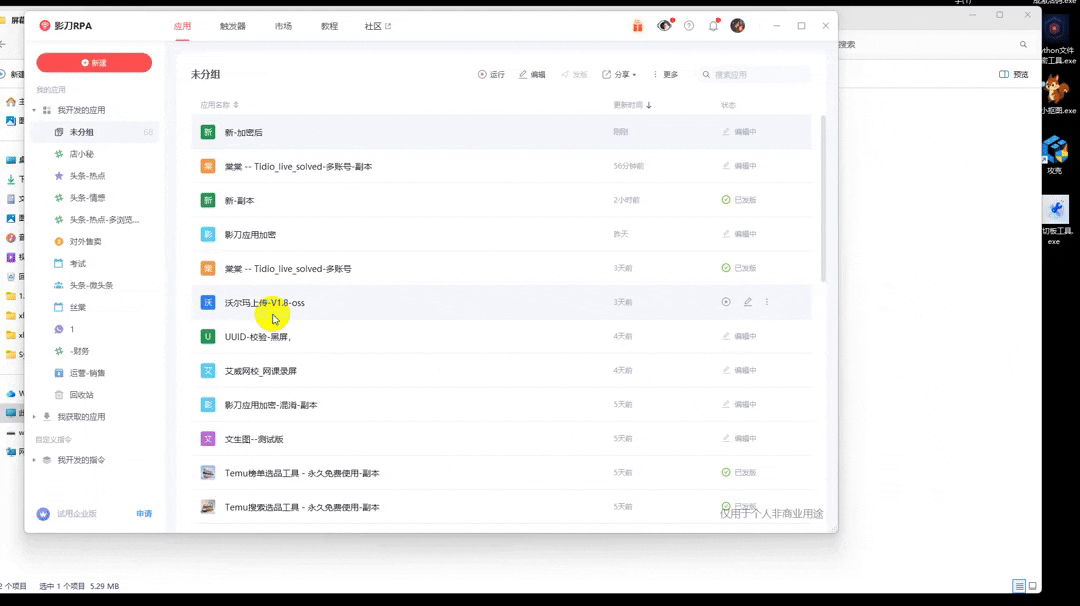Run the 沃尔玛上传-V1.8-oss app via play icon

pos(726,302)
